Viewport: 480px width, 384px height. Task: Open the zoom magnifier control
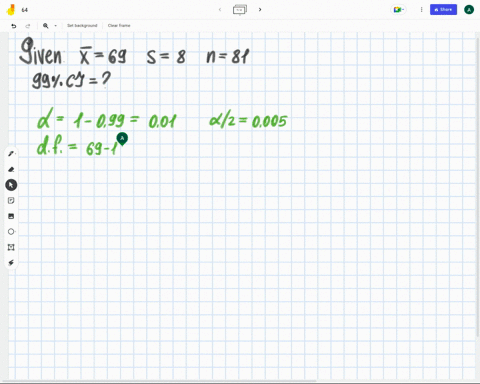pyautogui.click(x=46, y=26)
